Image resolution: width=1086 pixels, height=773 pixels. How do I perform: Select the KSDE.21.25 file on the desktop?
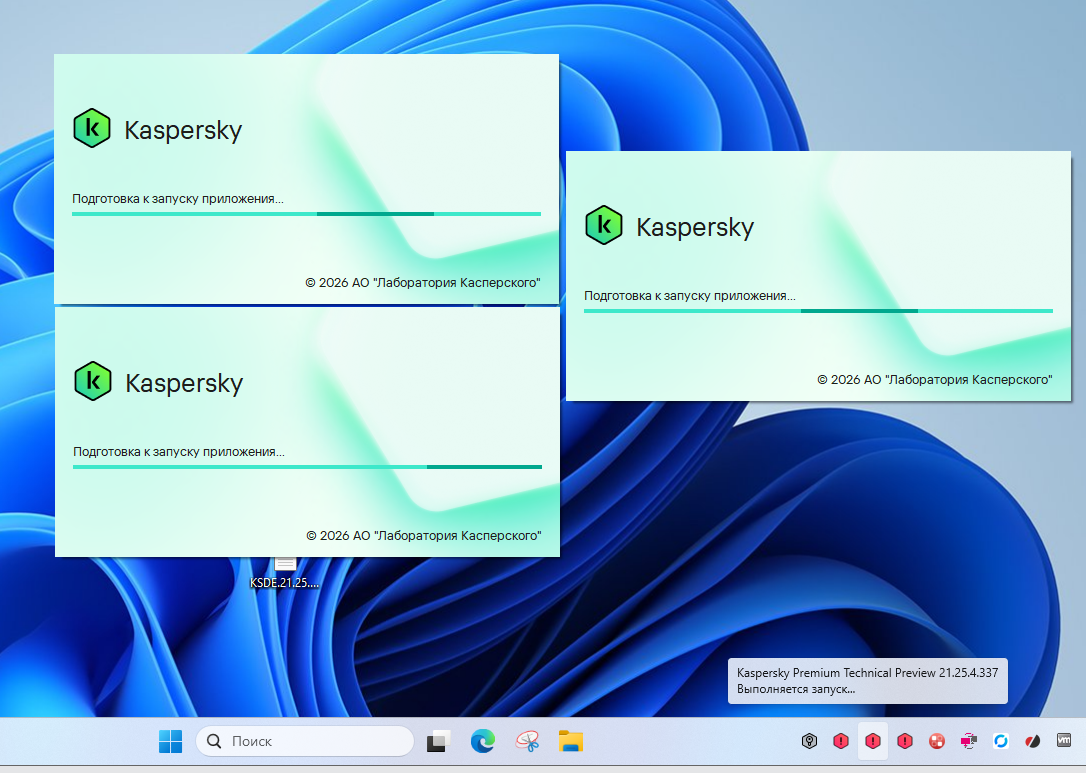coord(285,574)
